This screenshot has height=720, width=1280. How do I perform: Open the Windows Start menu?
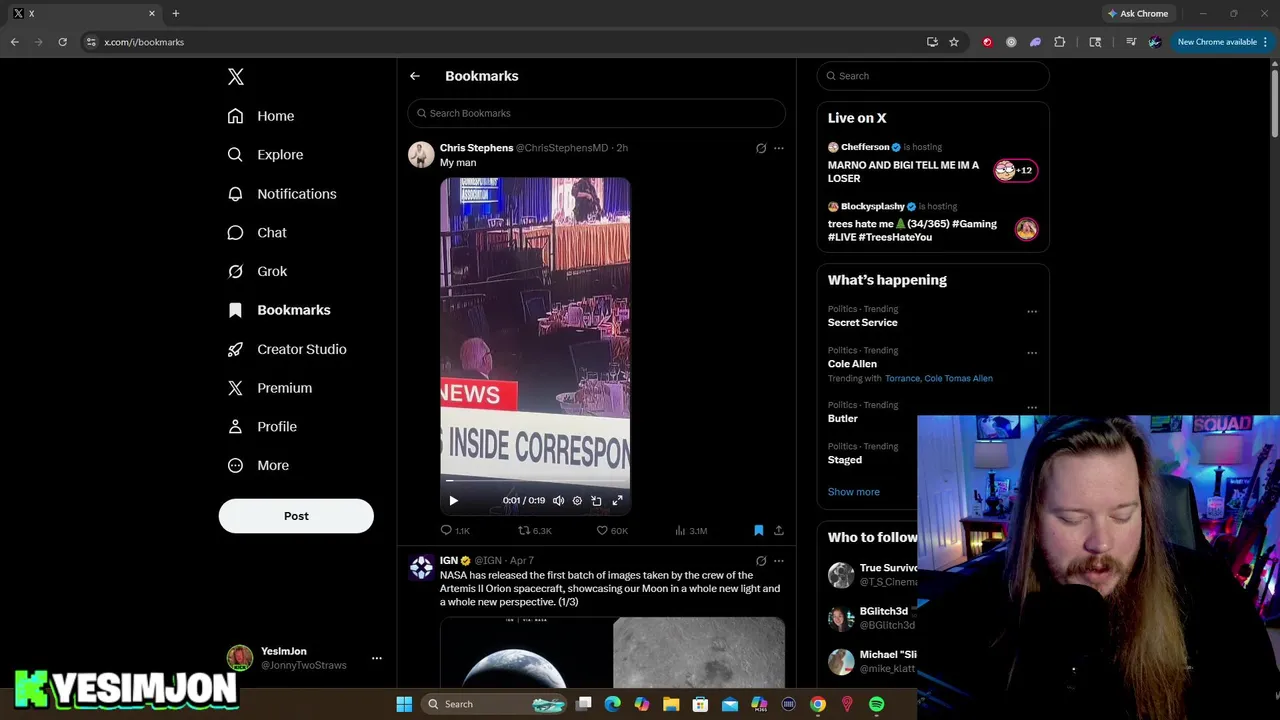pos(404,704)
